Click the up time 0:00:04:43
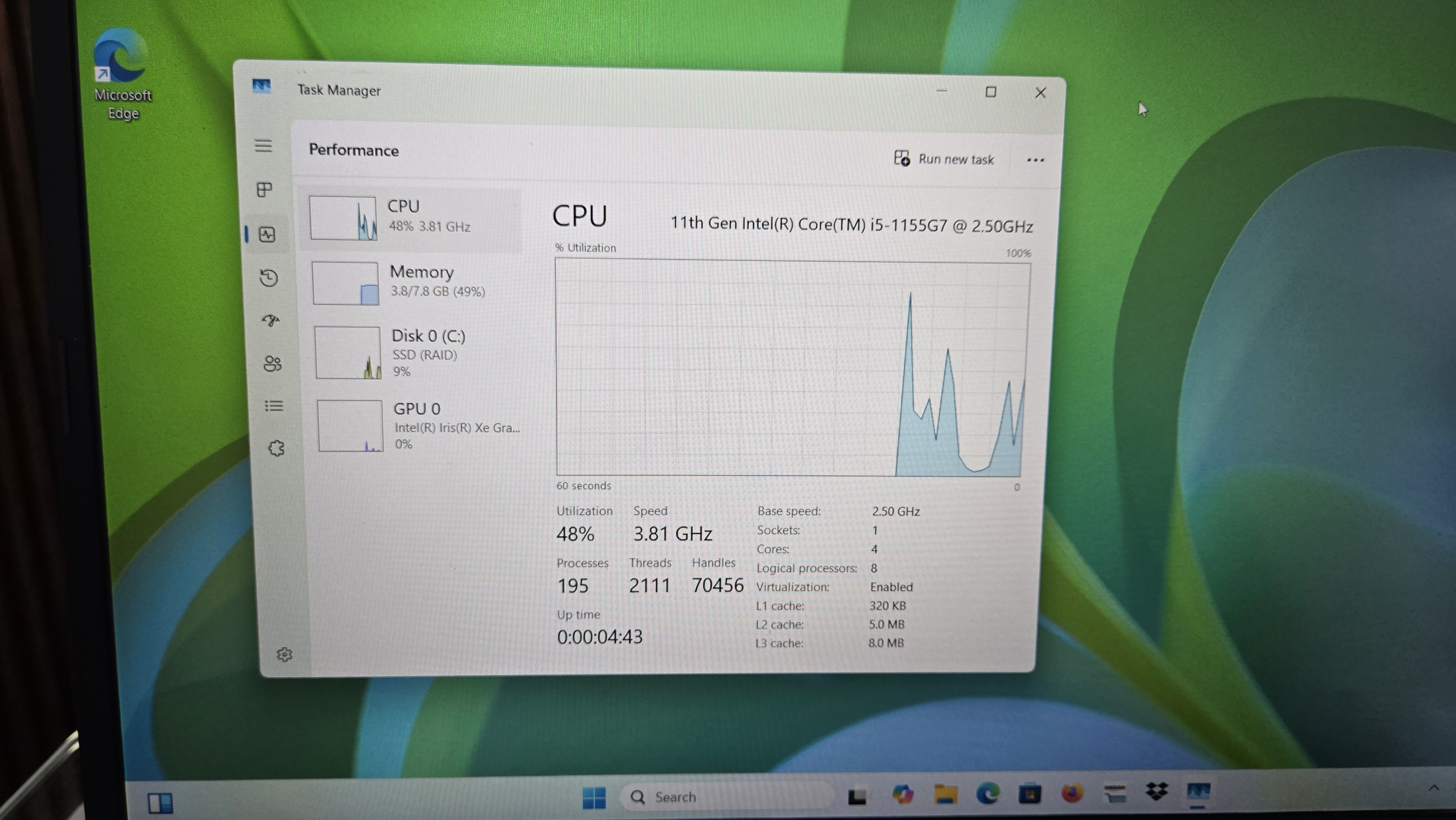 coord(600,637)
